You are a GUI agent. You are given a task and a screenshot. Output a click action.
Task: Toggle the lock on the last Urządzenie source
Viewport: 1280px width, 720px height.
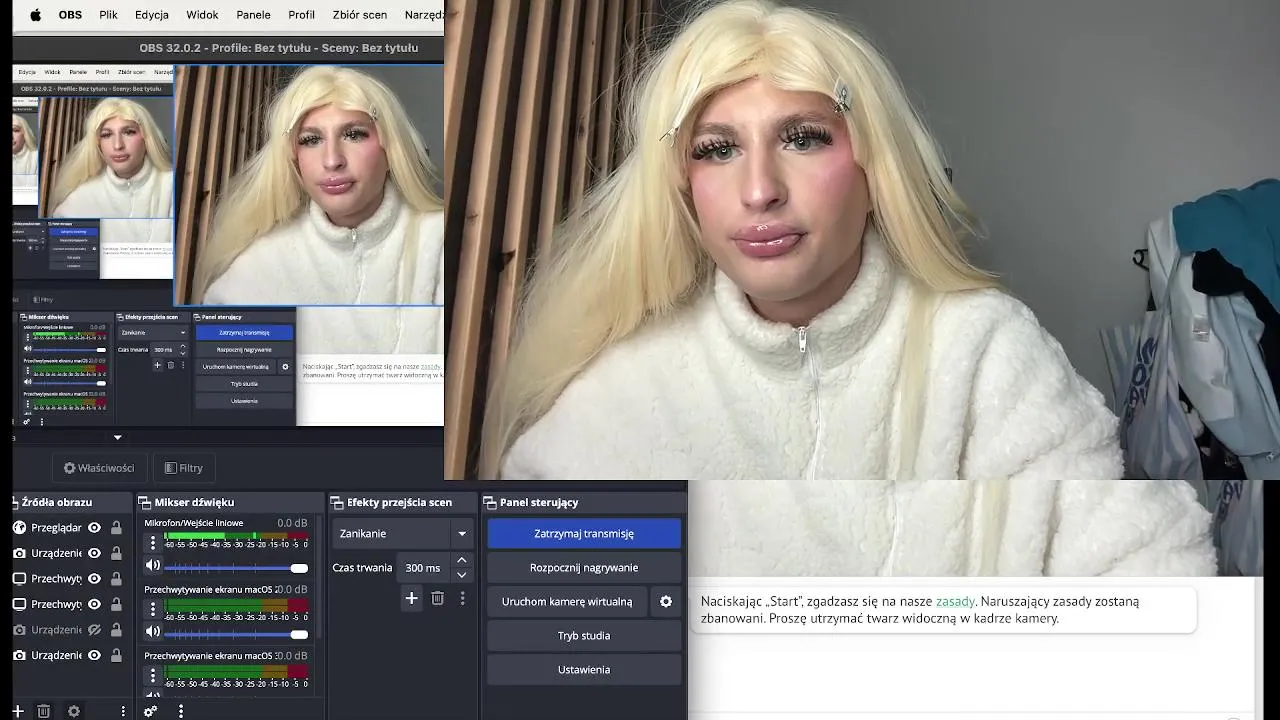[116, 655]
